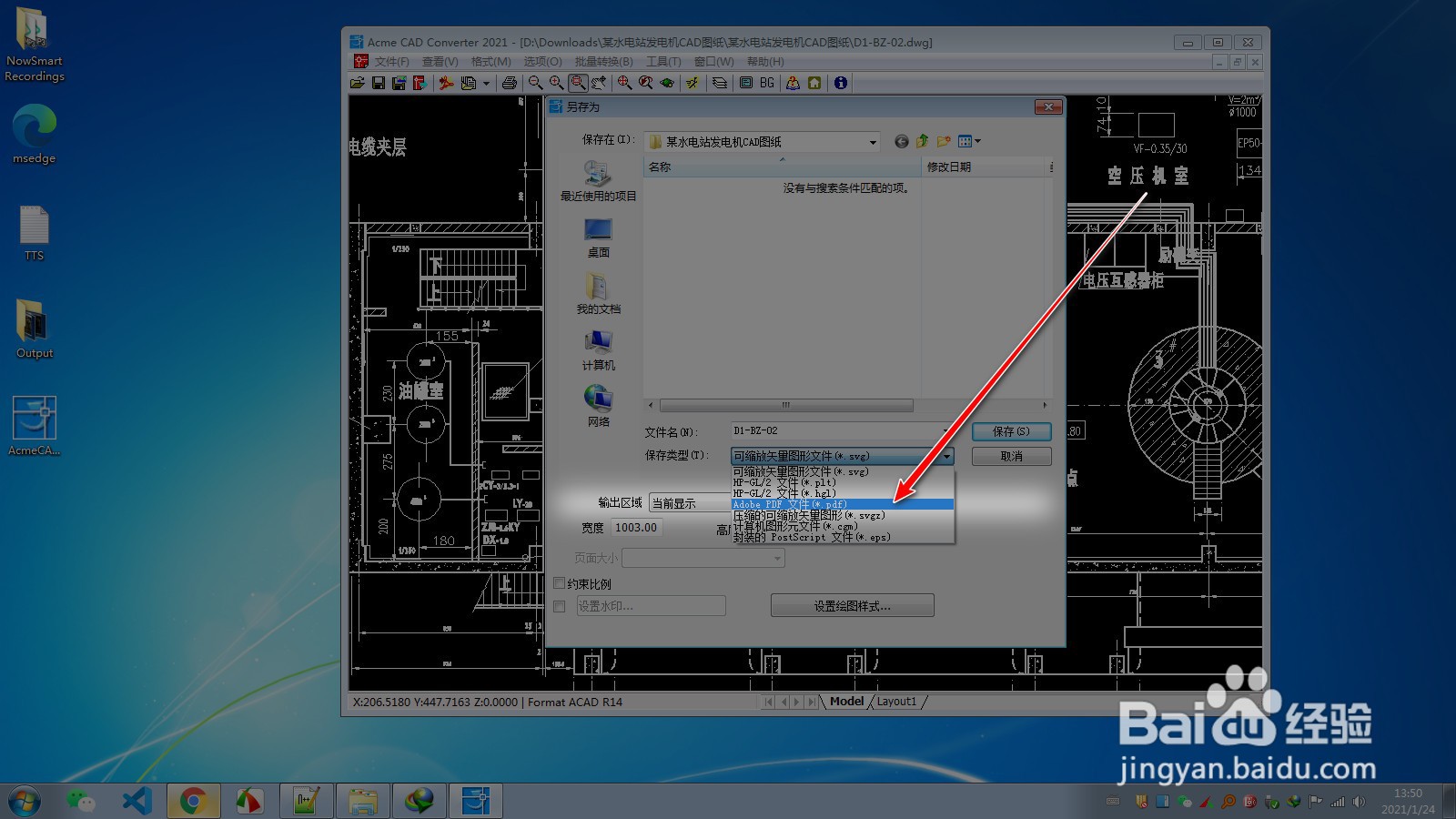Choose 封装的 PostScript 文件 (*.eps) option
The image size is (1456, 819).
(x=843, y=537)
